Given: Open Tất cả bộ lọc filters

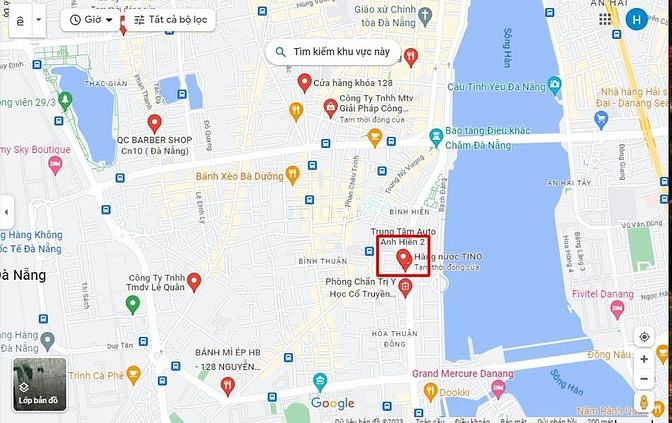Looking at the screenshot, I should point(170,20).
